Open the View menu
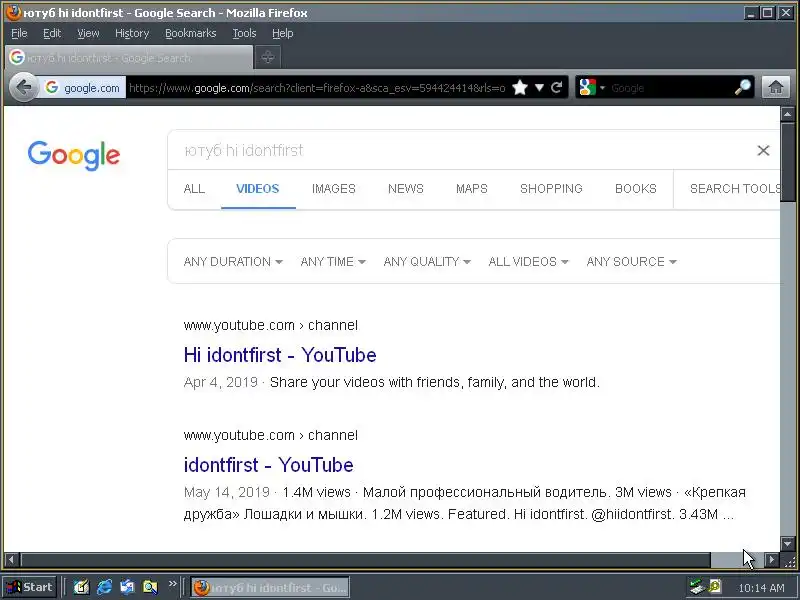 [x=88, y=33]
